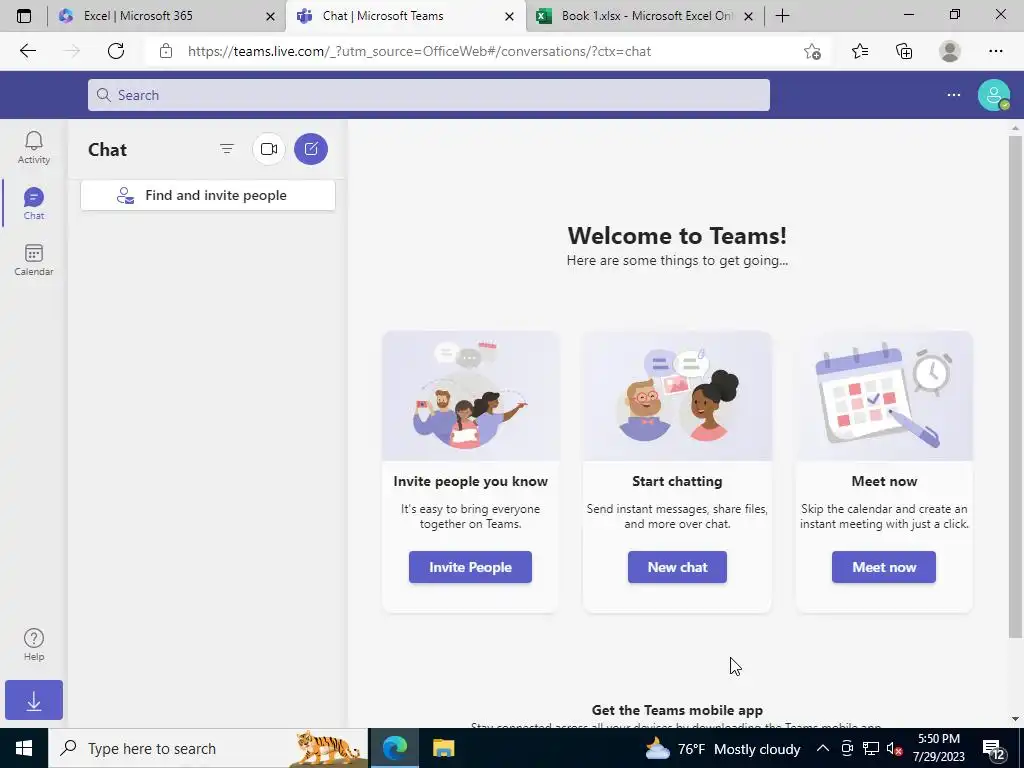Open the browser Favorites list

coord(859,51)
